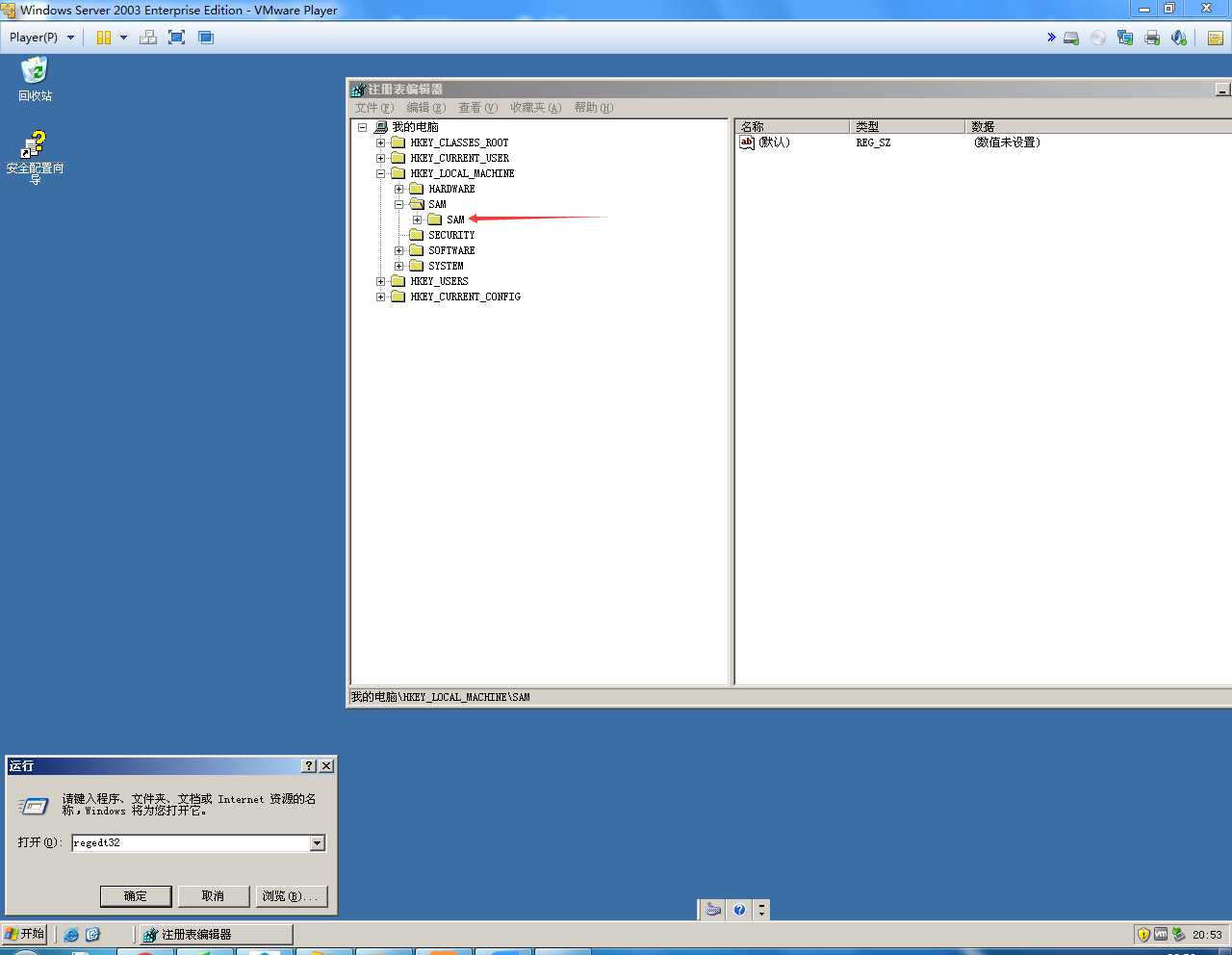Click the CD/DVD drive icon in VMware toolbar
1232x955 pixels.
point(1098,39)
